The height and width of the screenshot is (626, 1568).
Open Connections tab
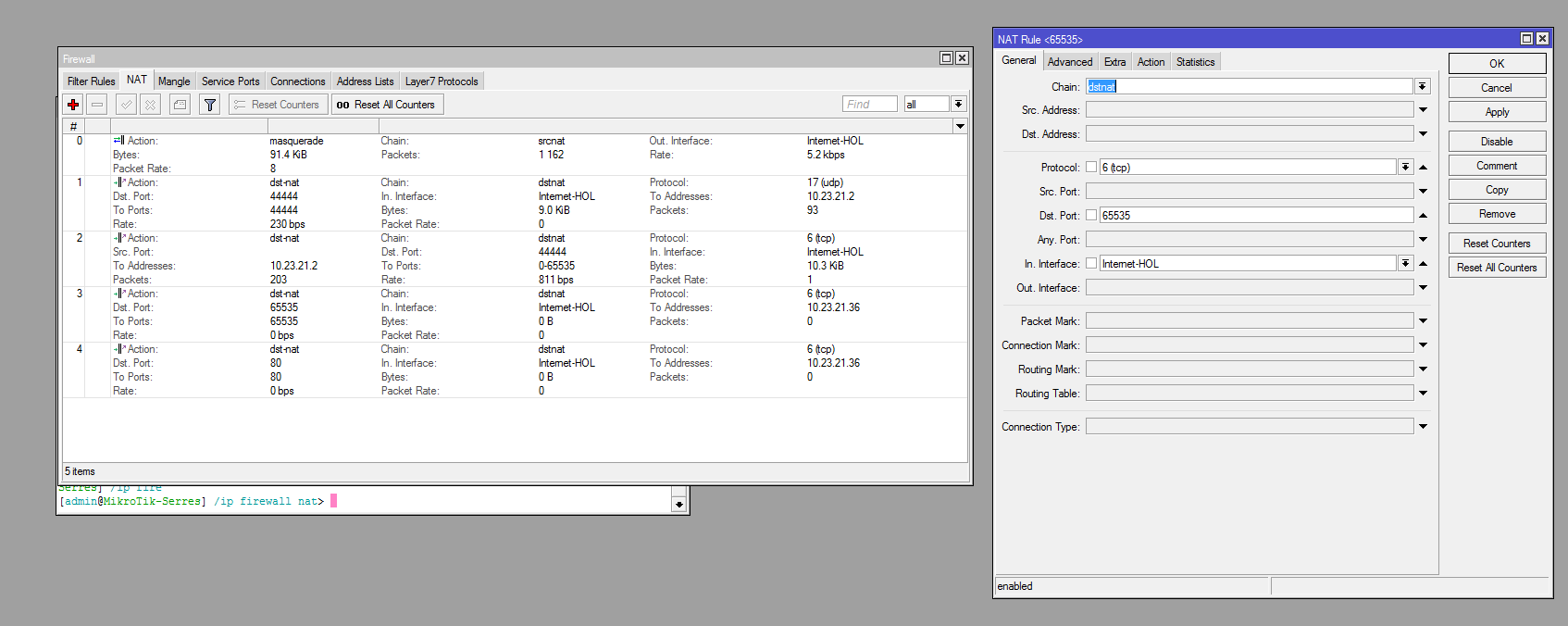[x=298, y=81]
